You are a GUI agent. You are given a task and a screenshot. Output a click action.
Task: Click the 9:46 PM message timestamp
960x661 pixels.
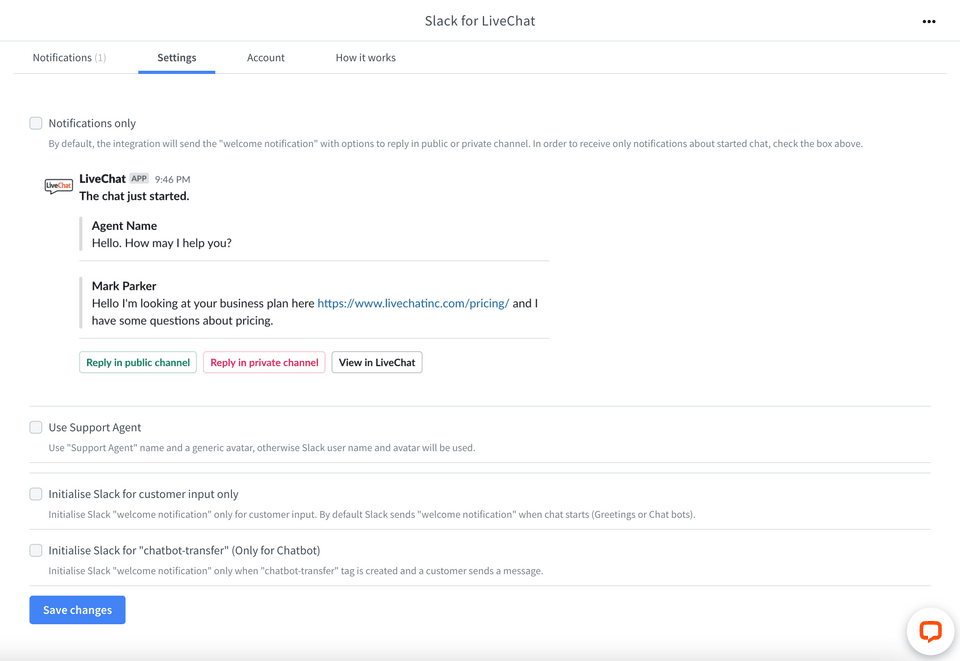(x=173, y=179)
